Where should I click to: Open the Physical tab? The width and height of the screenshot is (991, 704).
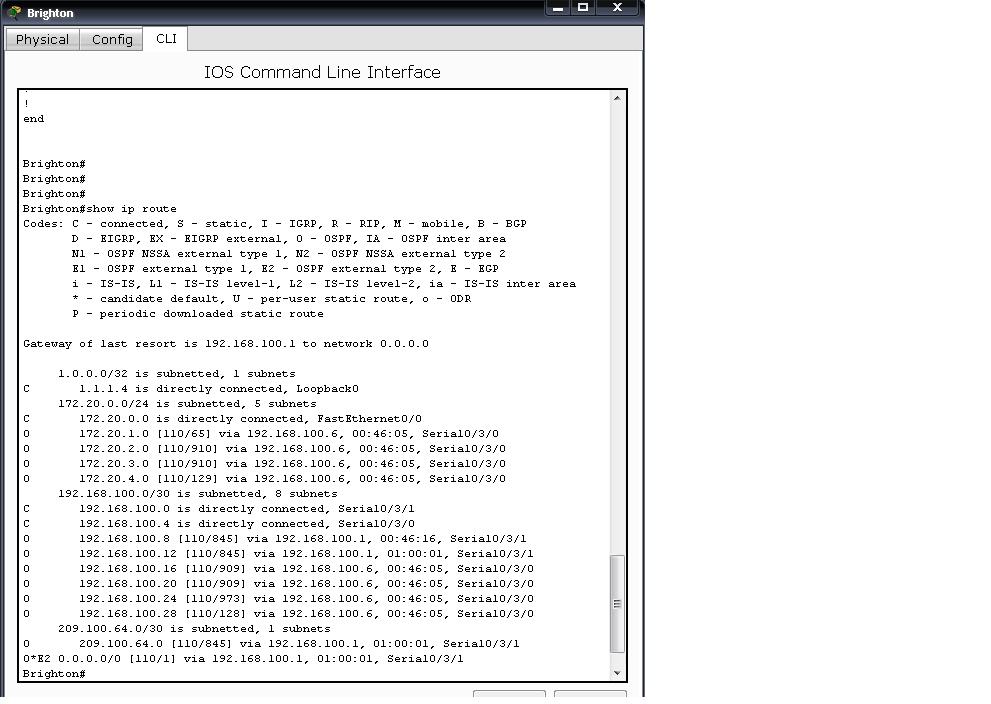[x=42, y=39]
